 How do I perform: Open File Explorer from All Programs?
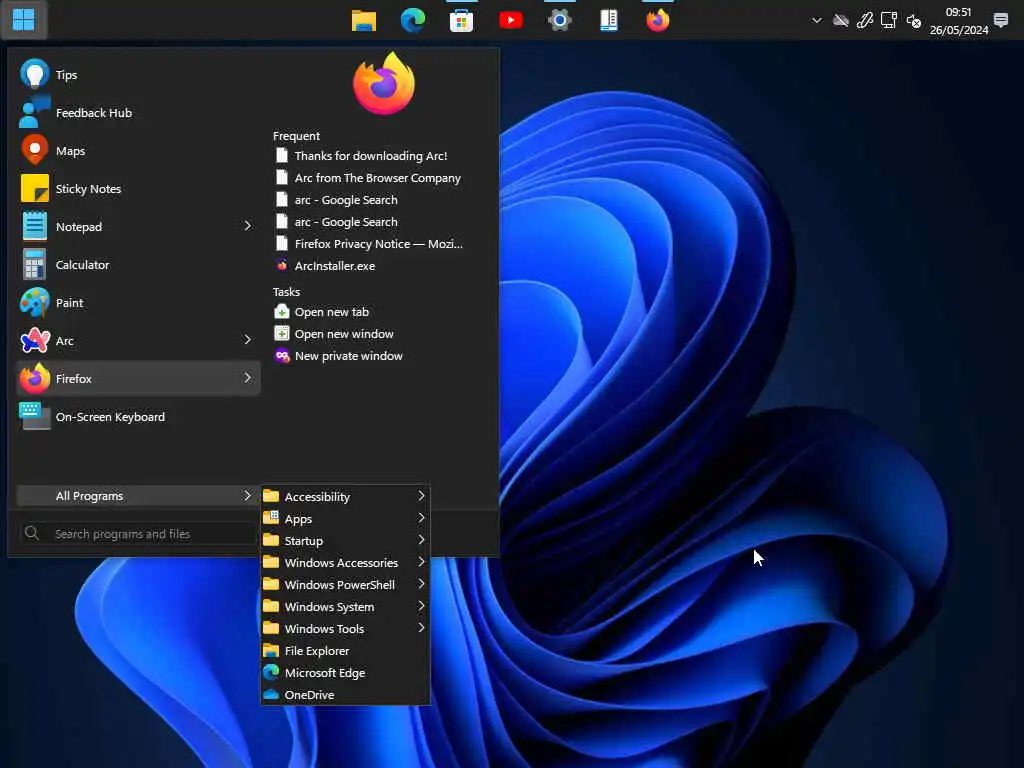(345, 650)
